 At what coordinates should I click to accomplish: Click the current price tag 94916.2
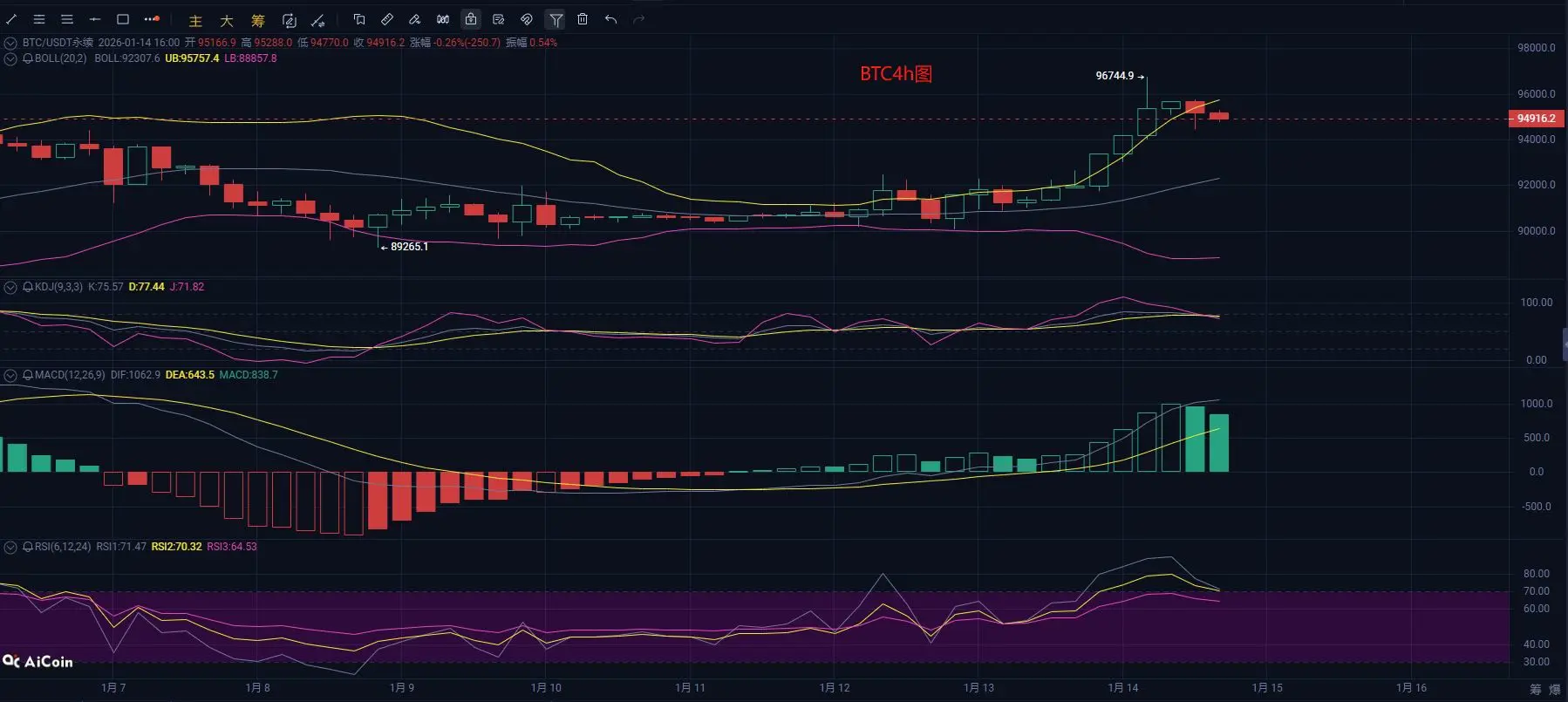[1536, 119]
